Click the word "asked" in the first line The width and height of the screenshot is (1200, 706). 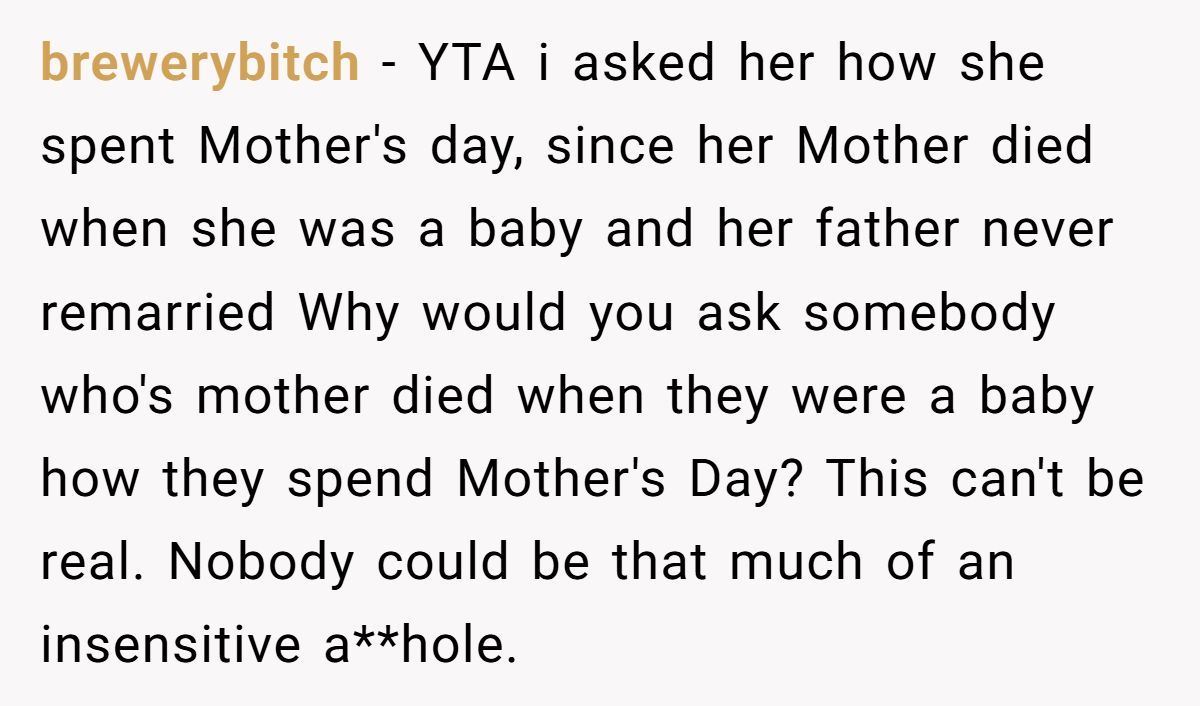(645, 64)
